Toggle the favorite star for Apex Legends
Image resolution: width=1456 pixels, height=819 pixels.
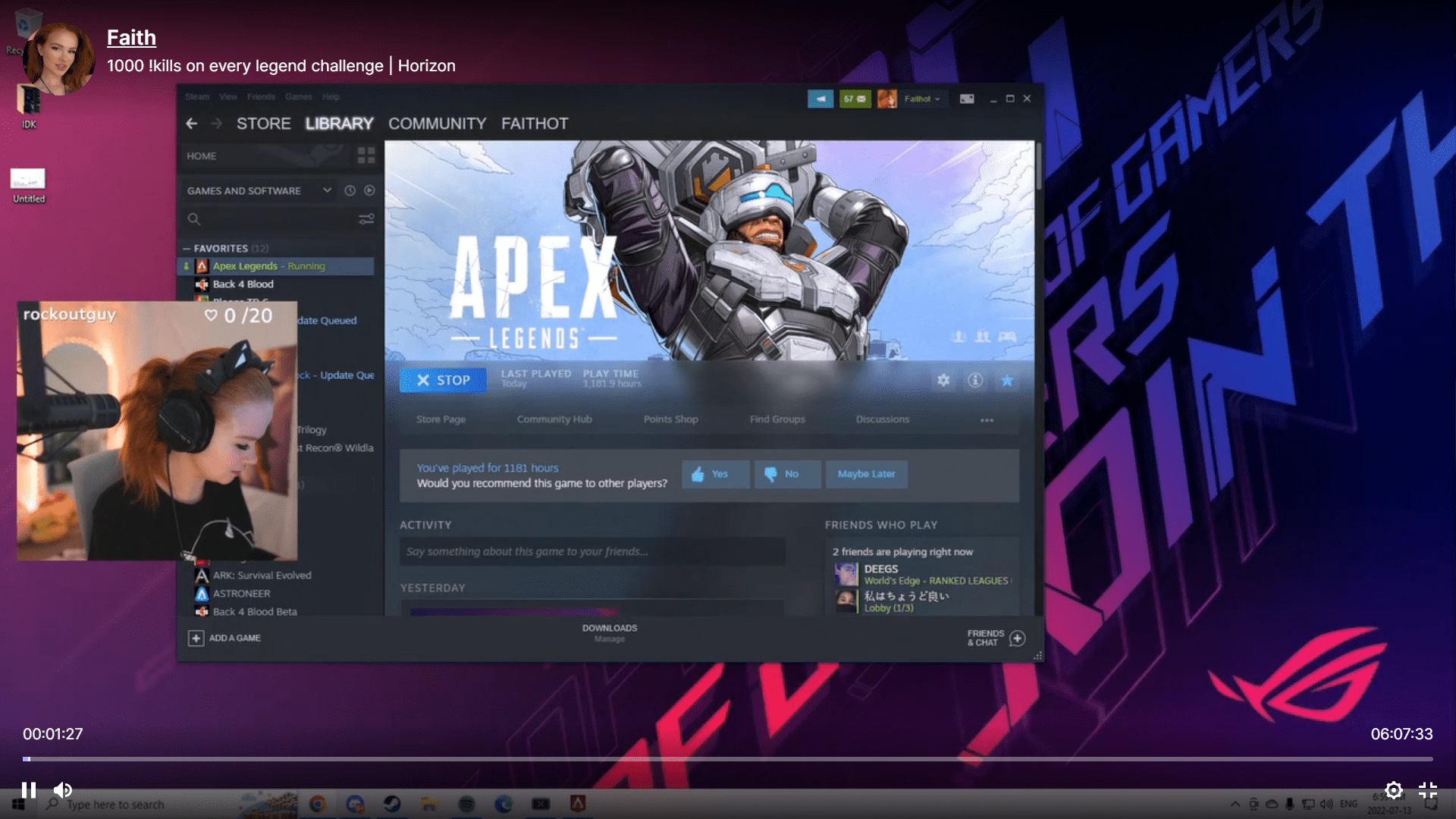(1007, 381)
